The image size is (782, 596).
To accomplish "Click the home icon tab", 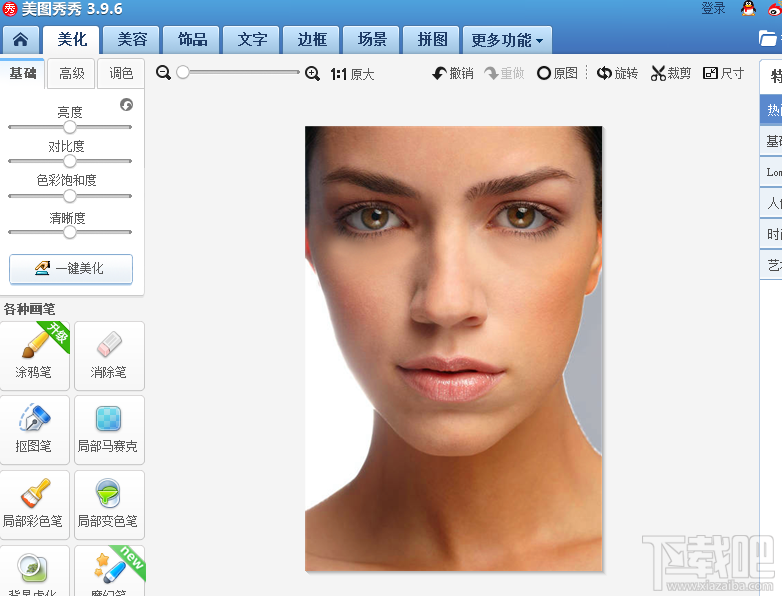I will 20,40.
